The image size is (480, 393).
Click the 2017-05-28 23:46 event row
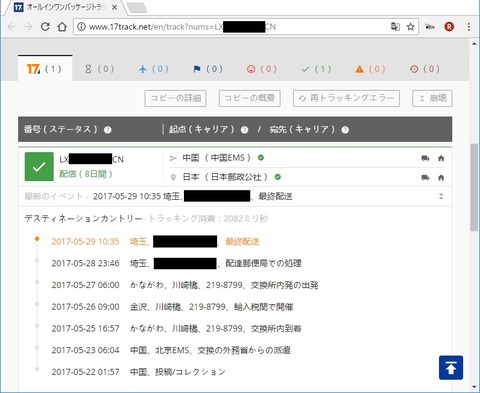pos(176,263)
